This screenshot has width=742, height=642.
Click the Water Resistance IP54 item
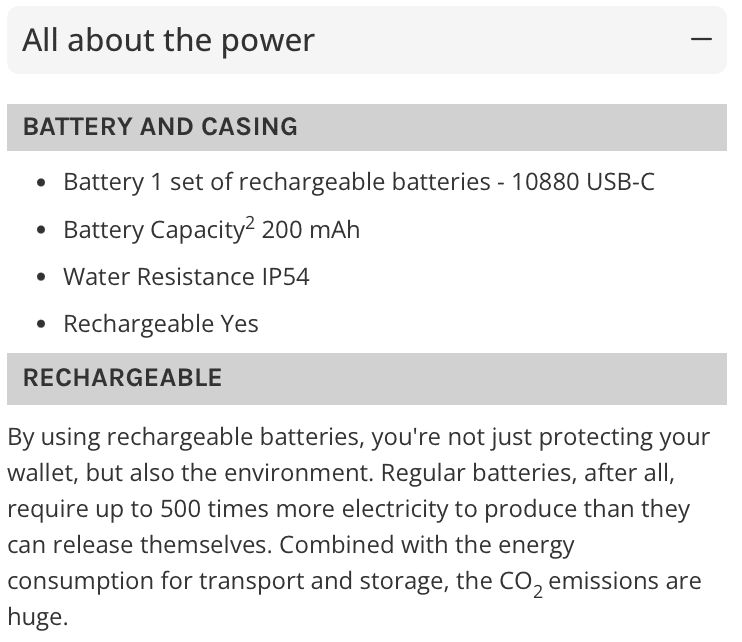pyautogui.click(x=186, y=277)
